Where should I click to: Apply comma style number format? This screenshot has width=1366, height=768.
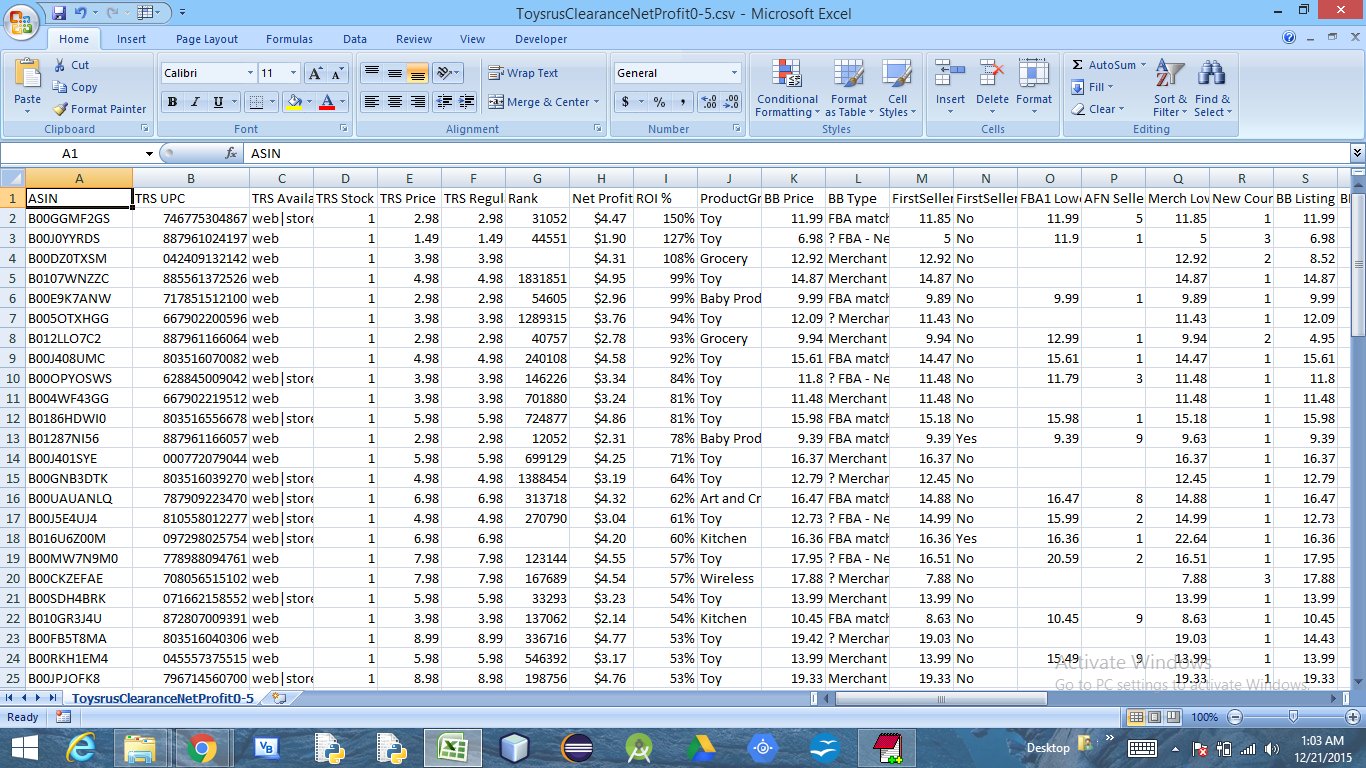pos(683,102)
